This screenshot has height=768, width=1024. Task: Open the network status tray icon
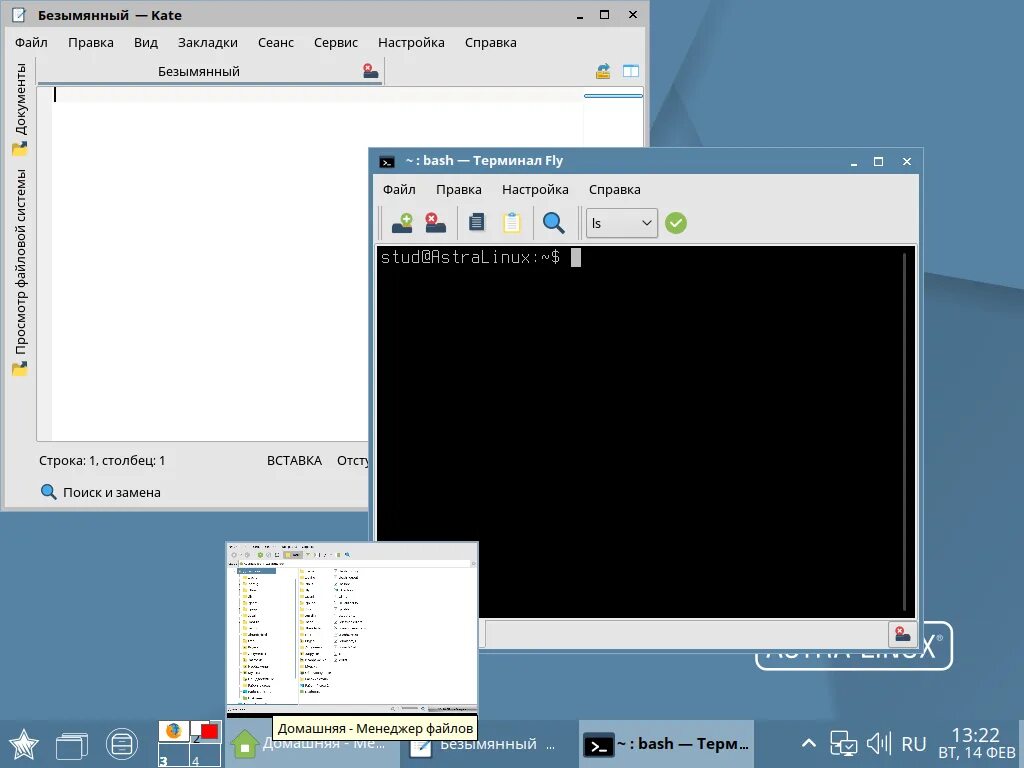[x=843, y=744]
